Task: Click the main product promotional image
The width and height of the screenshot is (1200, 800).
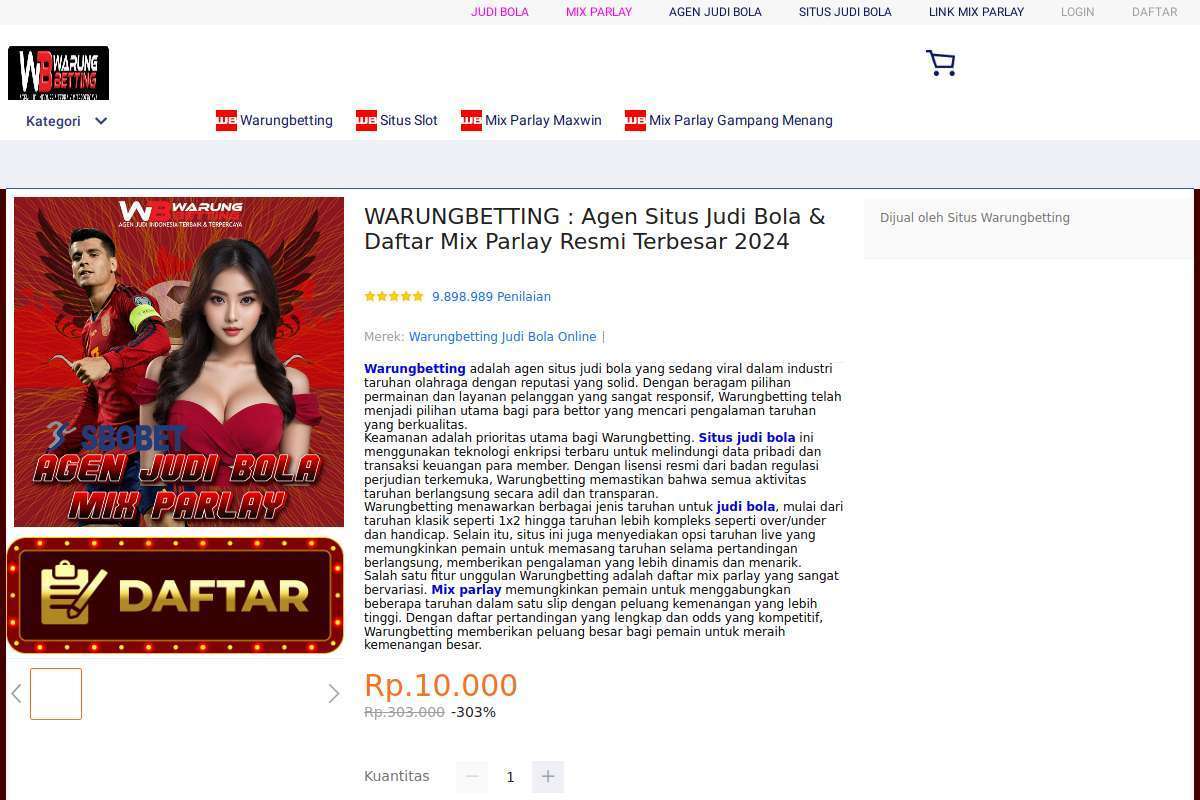Action: [179, 361]
